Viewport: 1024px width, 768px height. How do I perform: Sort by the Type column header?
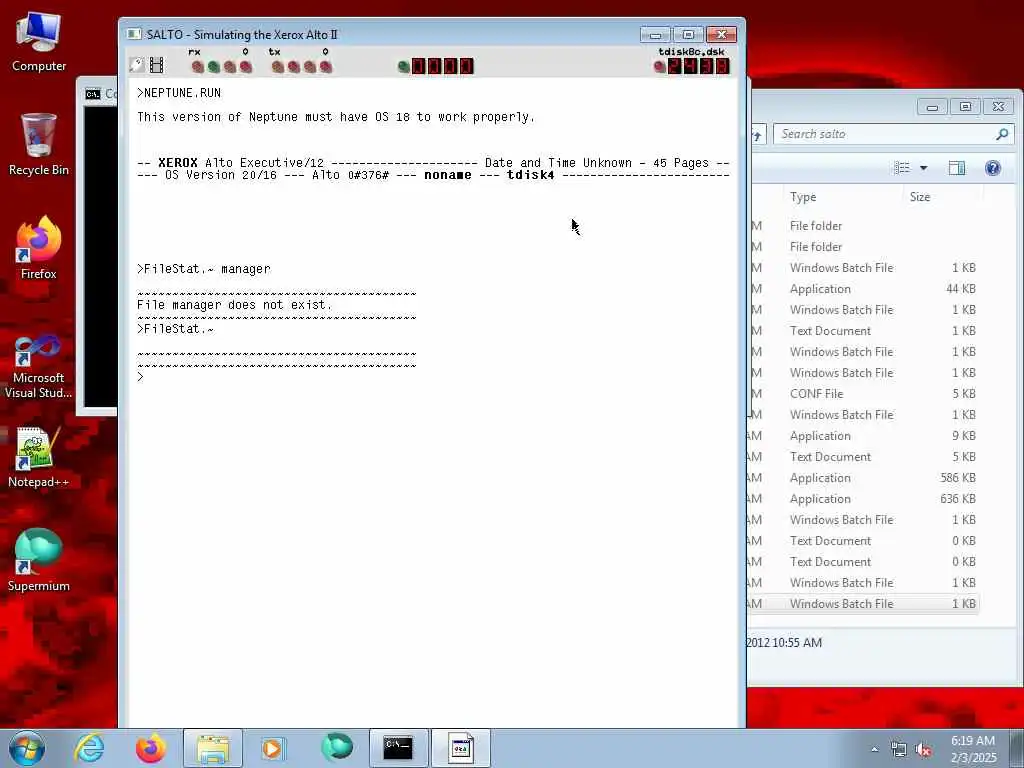click(x=842, y=197)
